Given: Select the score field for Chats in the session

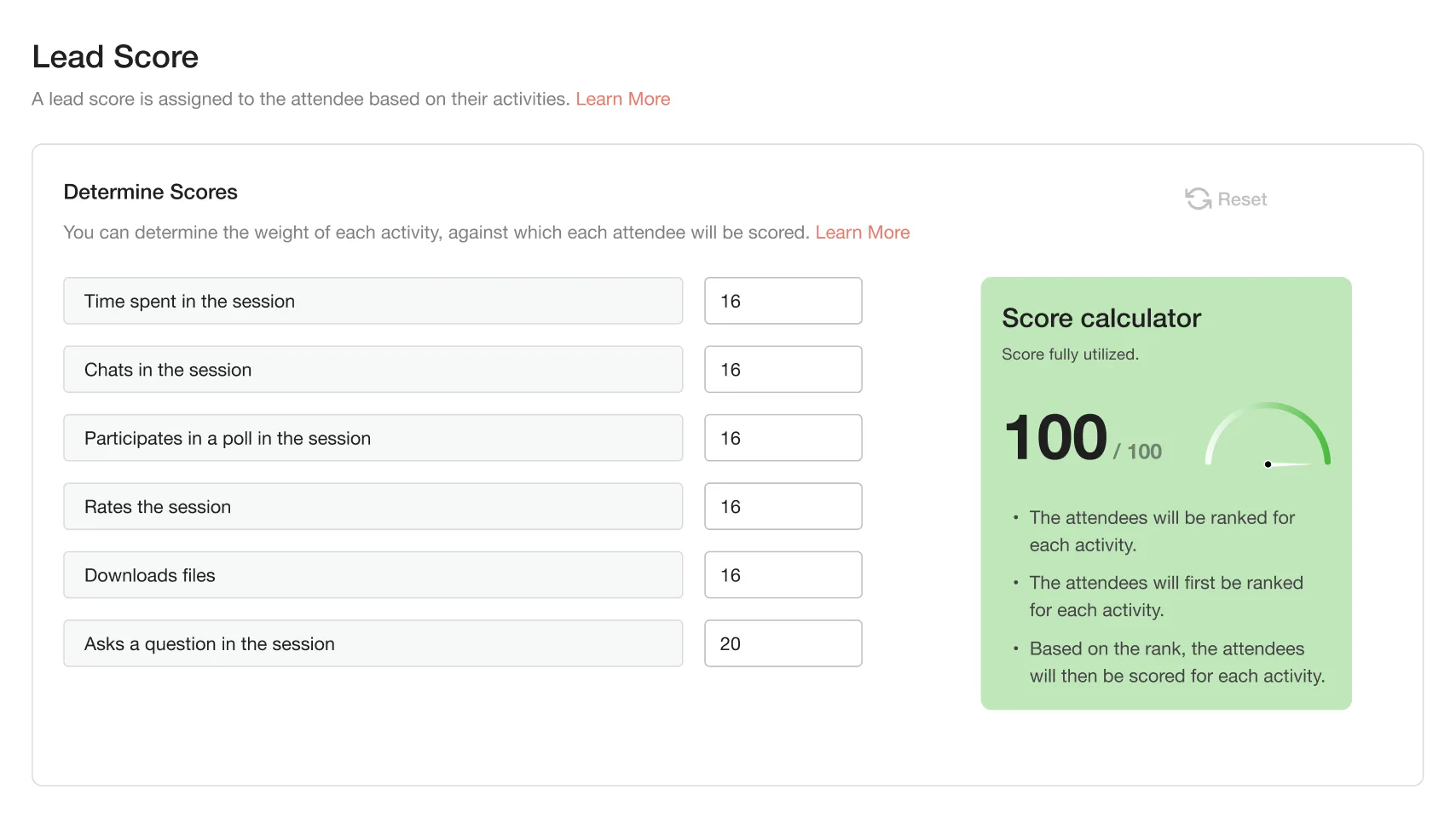Looking at the screenshot, I should point(782,369).
